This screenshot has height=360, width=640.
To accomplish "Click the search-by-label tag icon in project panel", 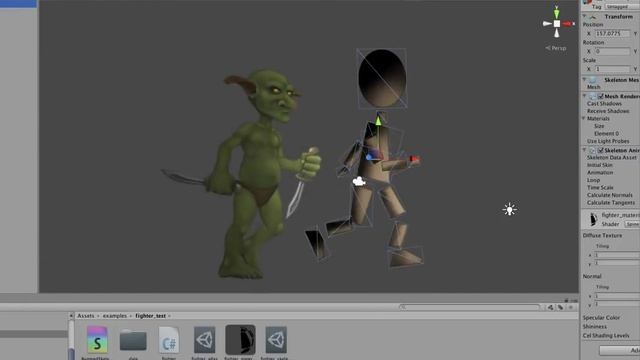I will point(560,307).
